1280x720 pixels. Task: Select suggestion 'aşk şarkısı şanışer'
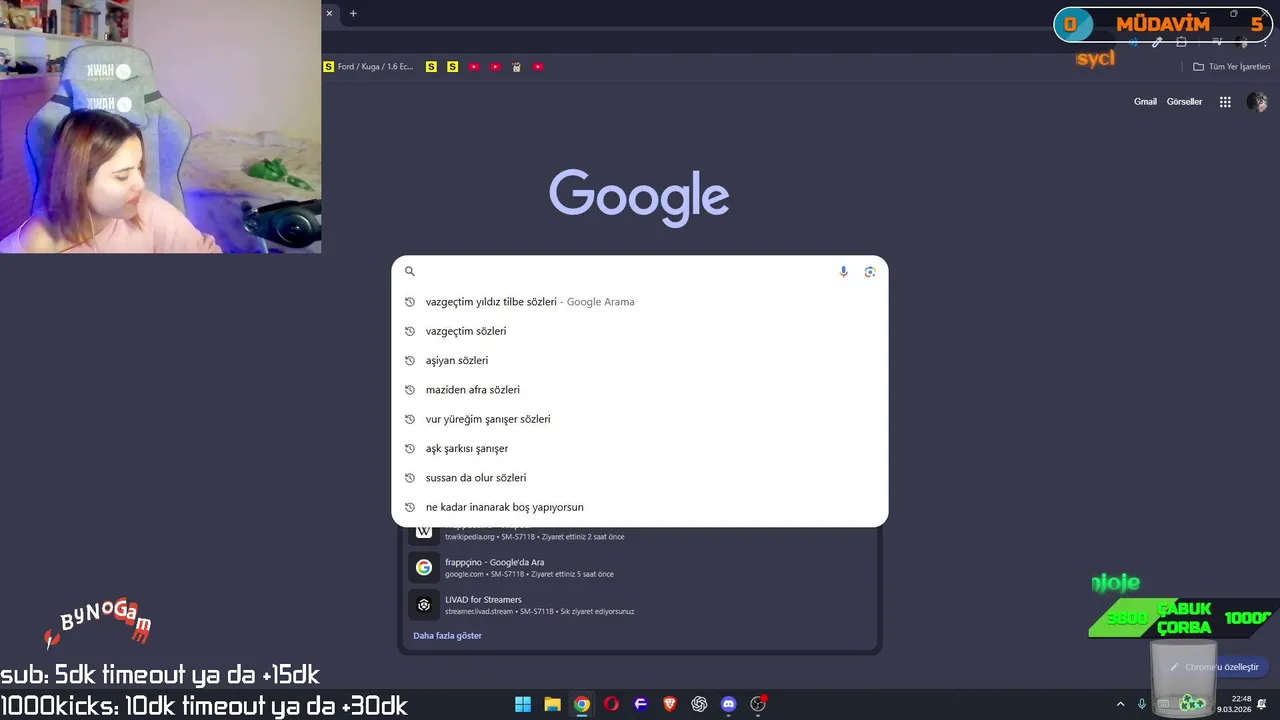(x=639, y=448)
